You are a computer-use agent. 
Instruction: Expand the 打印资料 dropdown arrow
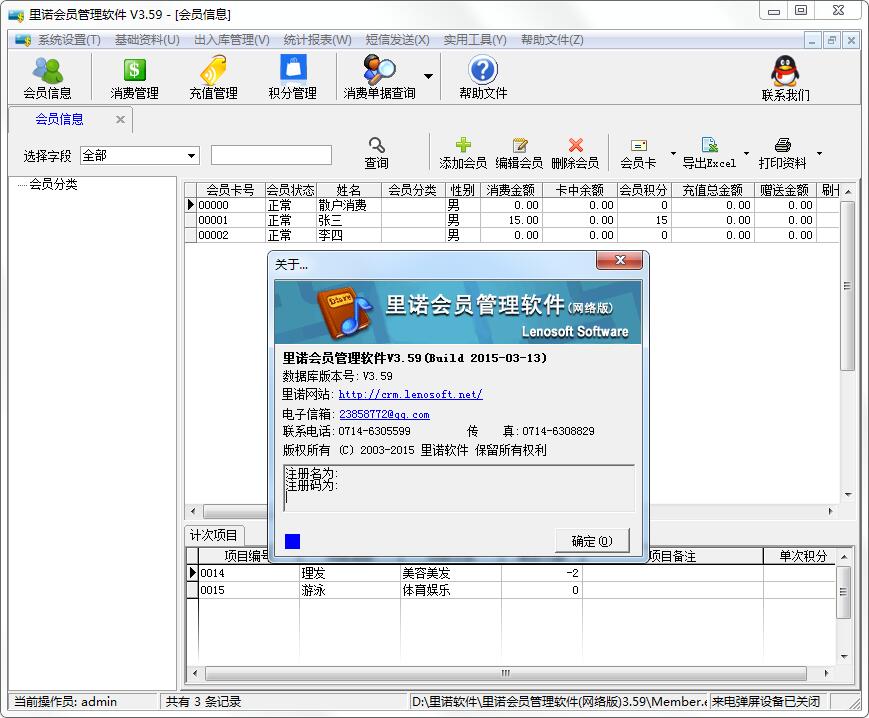click(819, 153)
